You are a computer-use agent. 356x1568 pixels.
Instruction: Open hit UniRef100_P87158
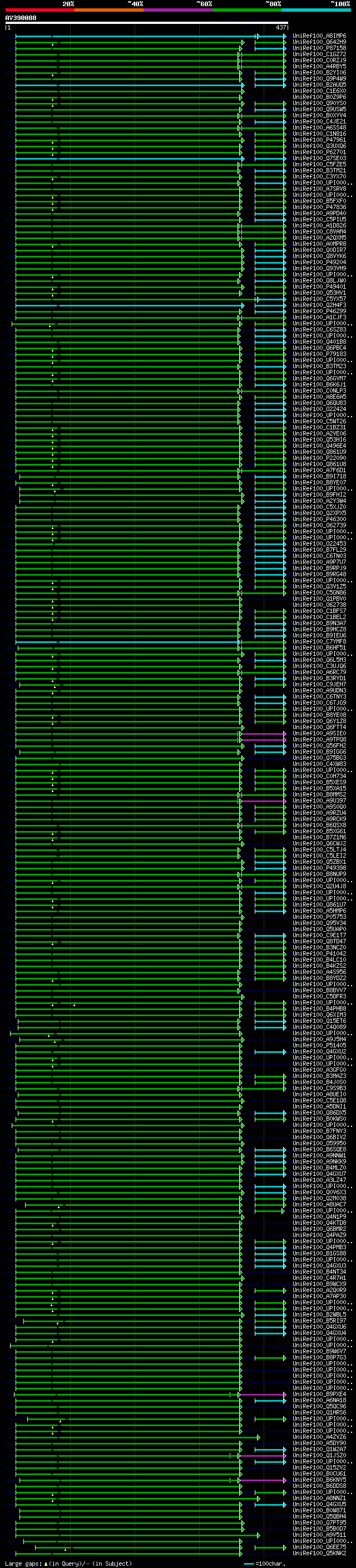319,48
